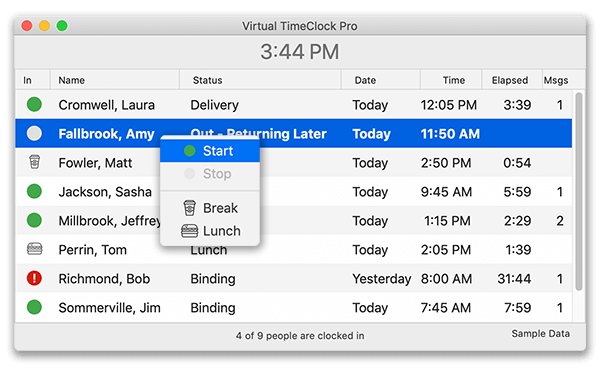Click the 3:44 PM clock display
The width and height of the screenshot is (602, 369).
(300, 52)
